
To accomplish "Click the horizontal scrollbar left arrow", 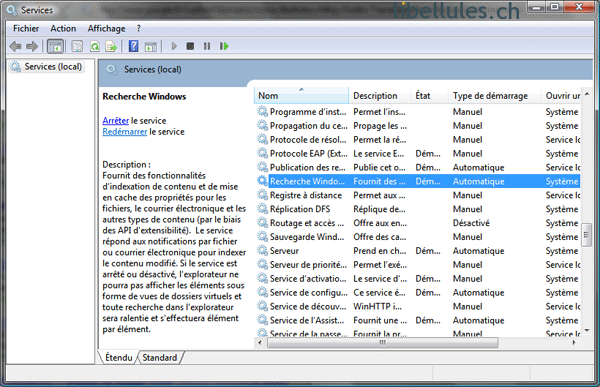I will [x=260, y=343].
